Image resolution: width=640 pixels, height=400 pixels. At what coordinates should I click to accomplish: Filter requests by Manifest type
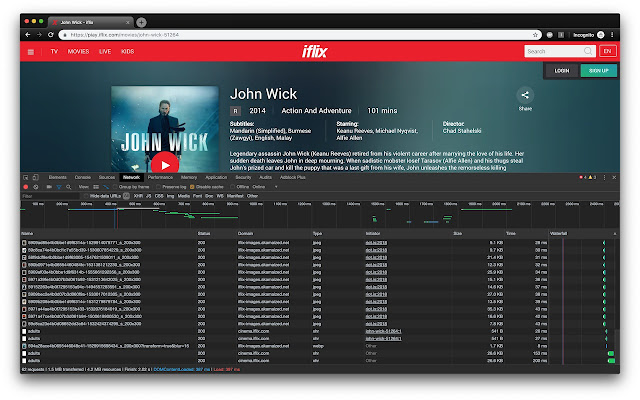(x=235, y=196)
